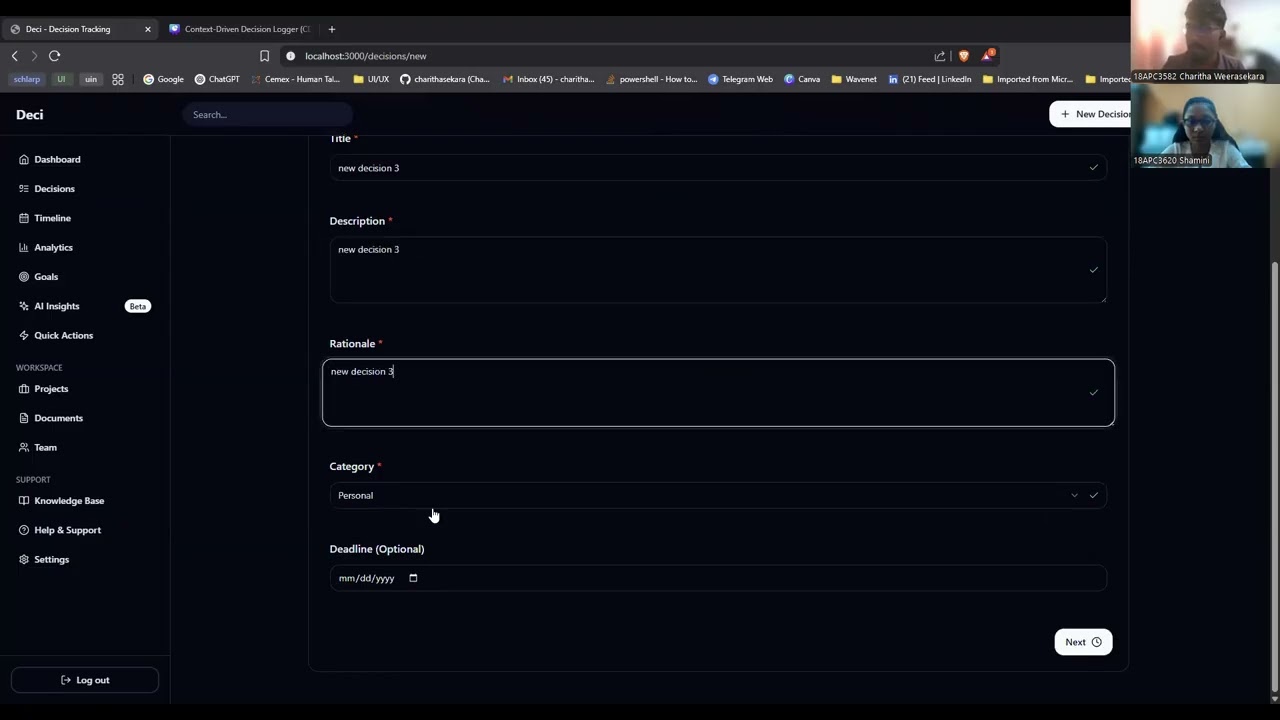The height and width of the screenshot is (720, 1280).
Task: Click the Help & Support icon
Action: [x=24, y=530]
